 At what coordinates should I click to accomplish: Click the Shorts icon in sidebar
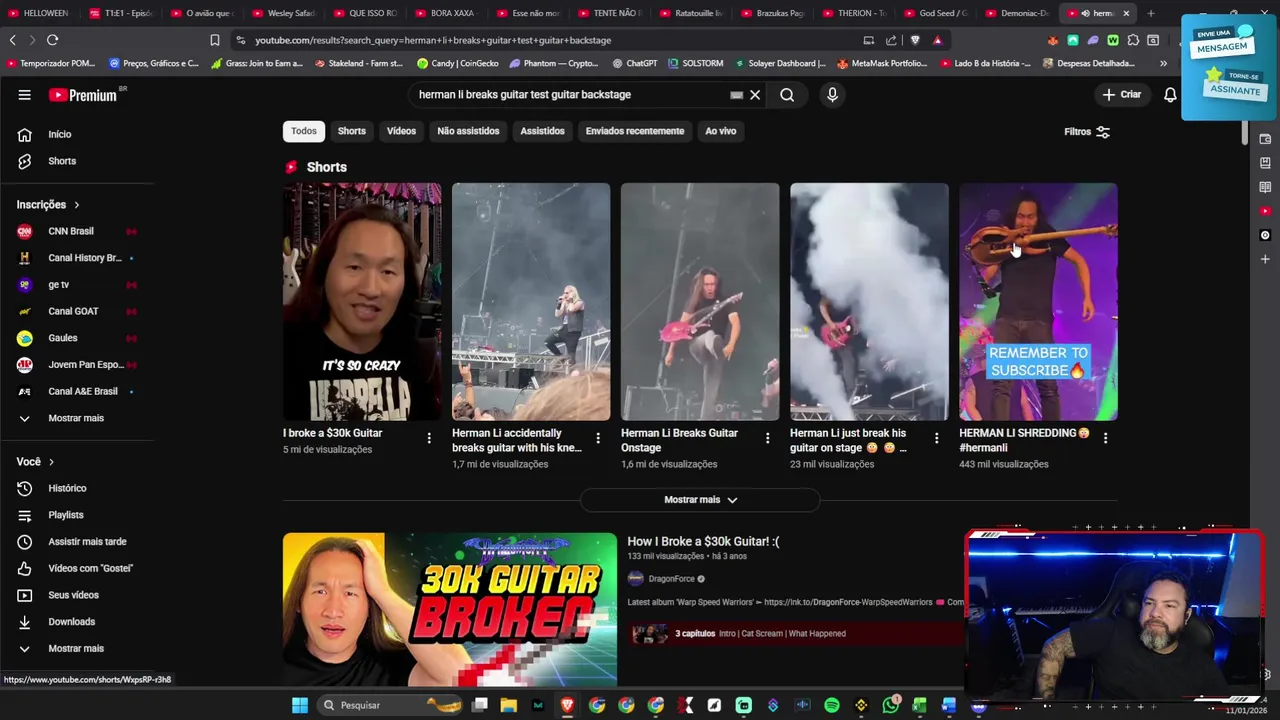(x=25, y=161)
